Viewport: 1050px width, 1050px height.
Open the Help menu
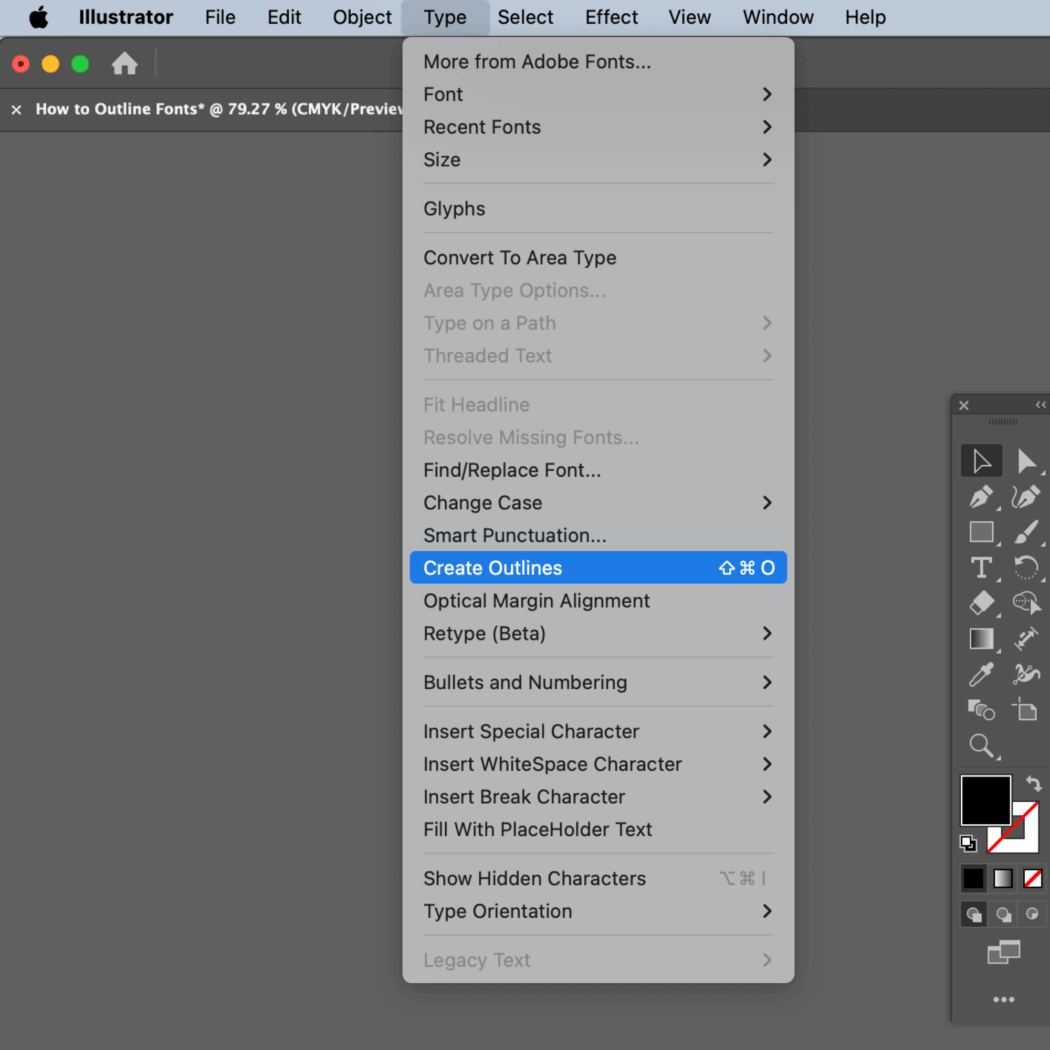click(x=865, y=17)
